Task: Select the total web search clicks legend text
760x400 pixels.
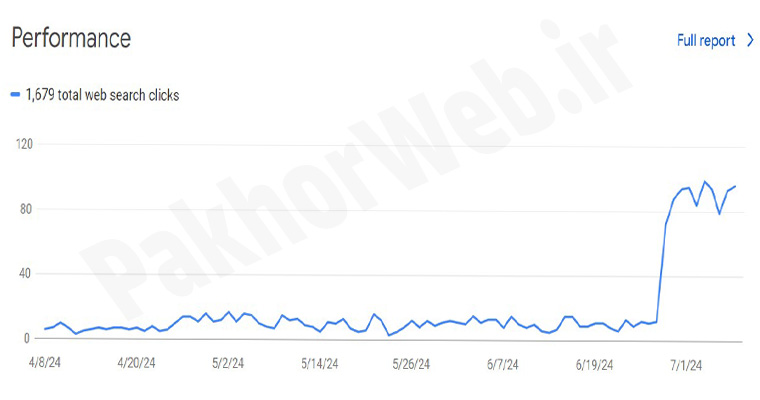Action: pos(102,95)
